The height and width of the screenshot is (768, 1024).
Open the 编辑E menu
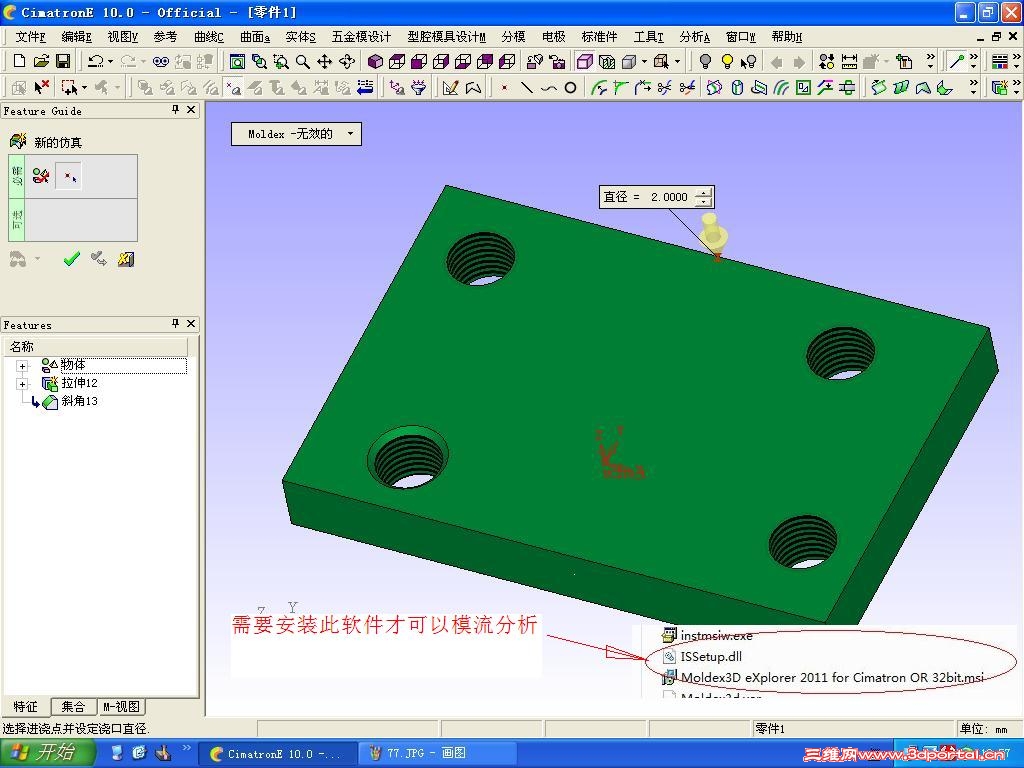(76, 37)
